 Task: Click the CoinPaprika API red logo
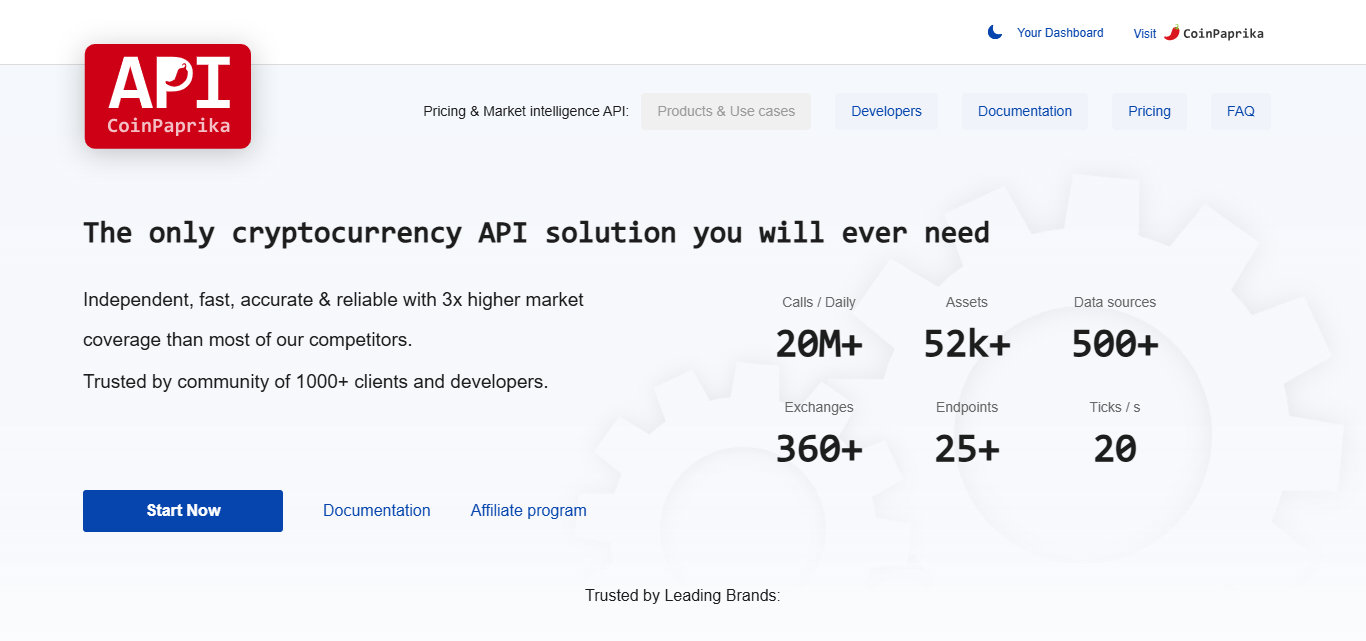[168, 96]
